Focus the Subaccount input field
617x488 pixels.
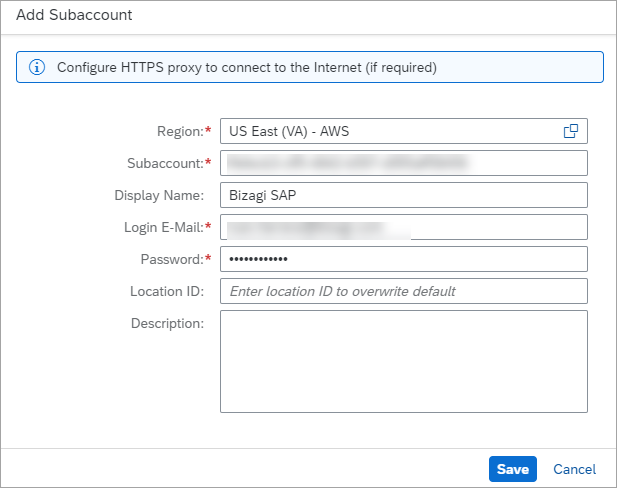404,163
